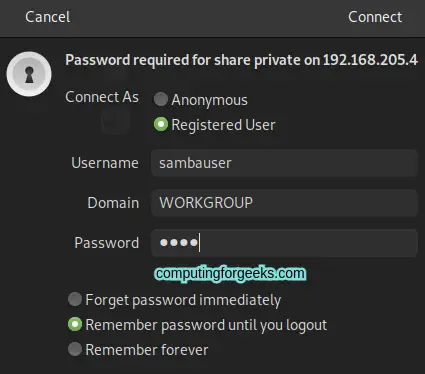Click the 192.168.205.4 address in heading

pyautogui.click(x=370, y=60)
